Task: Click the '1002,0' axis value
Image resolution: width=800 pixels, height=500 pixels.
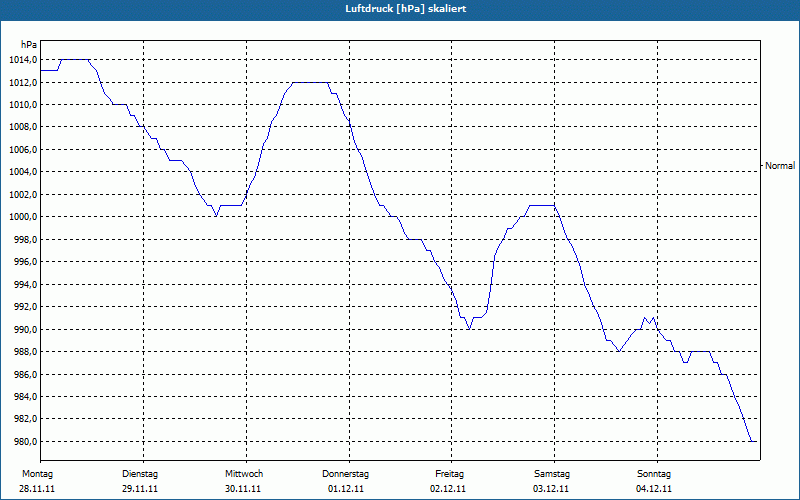Action: pos(23,194)
